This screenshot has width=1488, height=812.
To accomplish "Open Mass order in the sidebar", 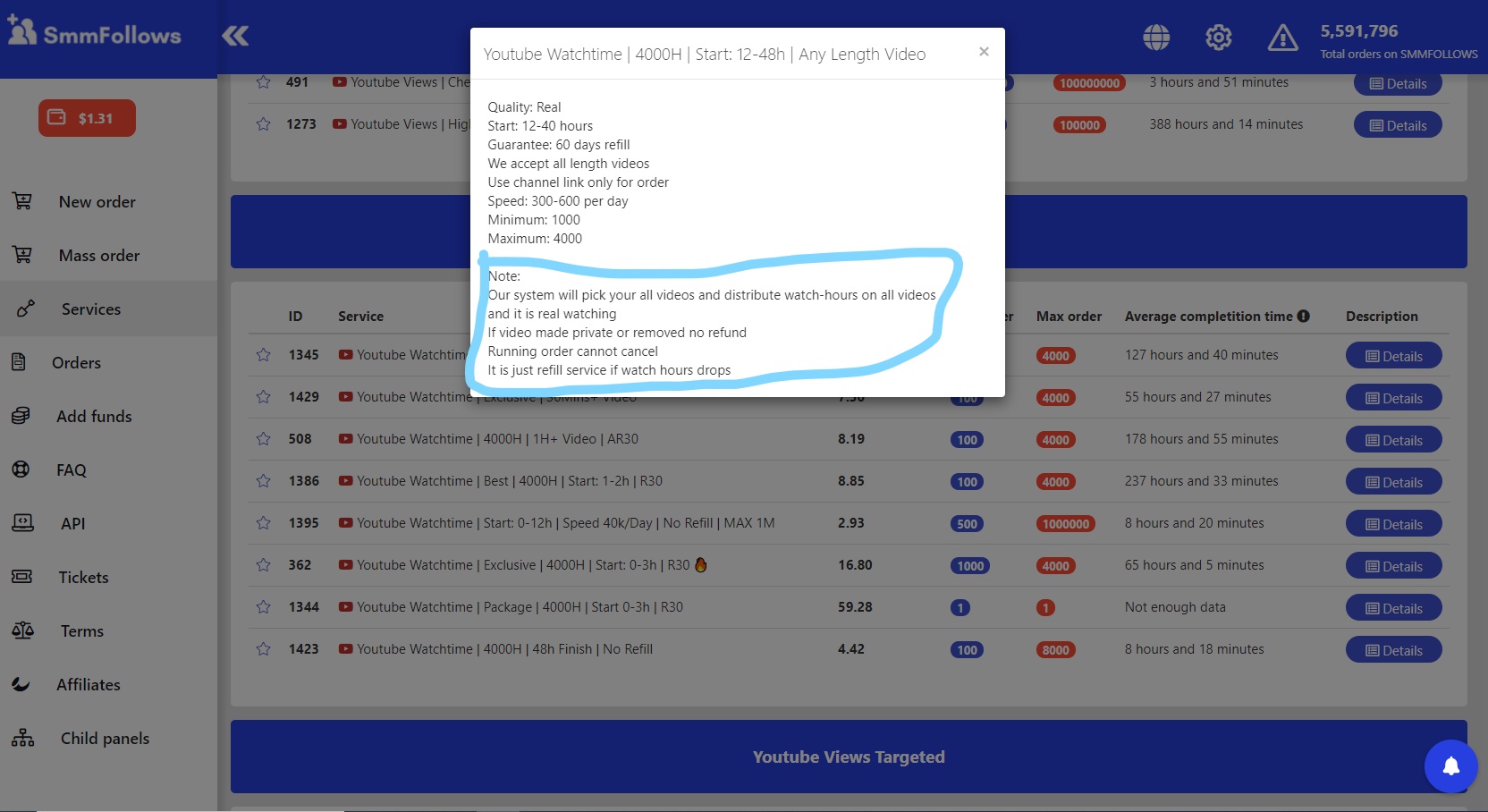I will click(99, 256).
